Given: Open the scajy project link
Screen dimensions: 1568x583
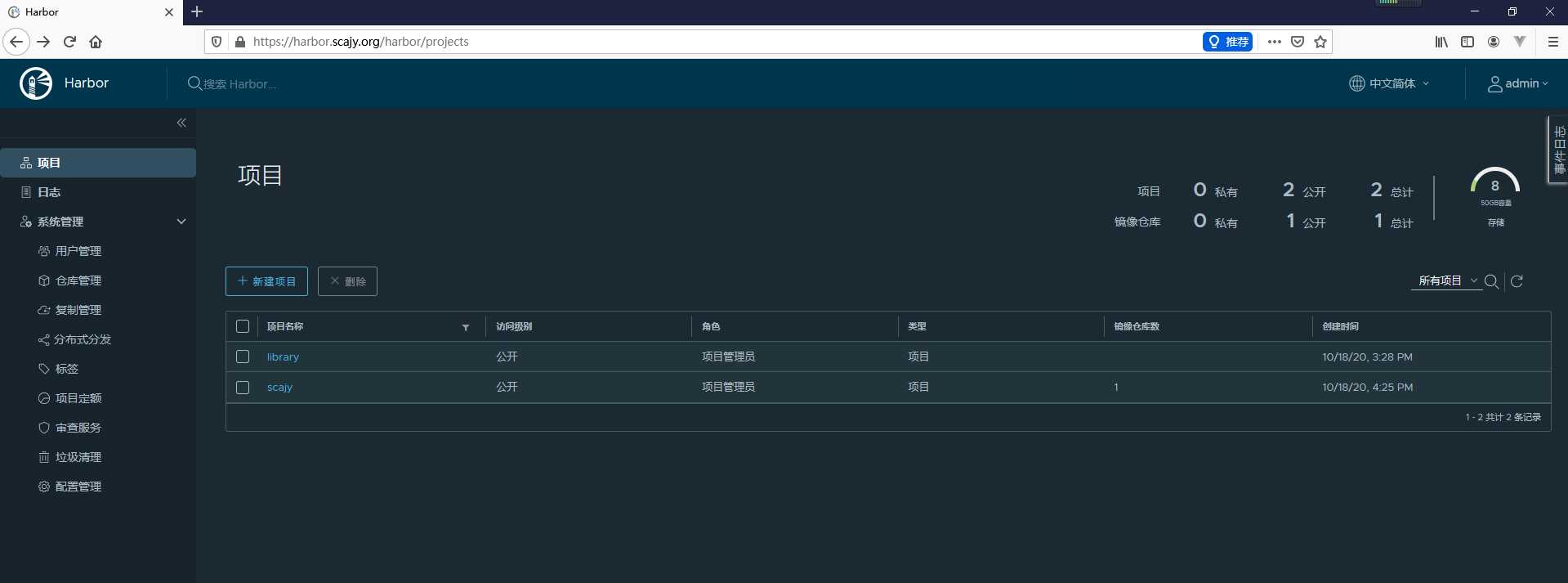Looking at the screenshot, I should tap(279, 387).
